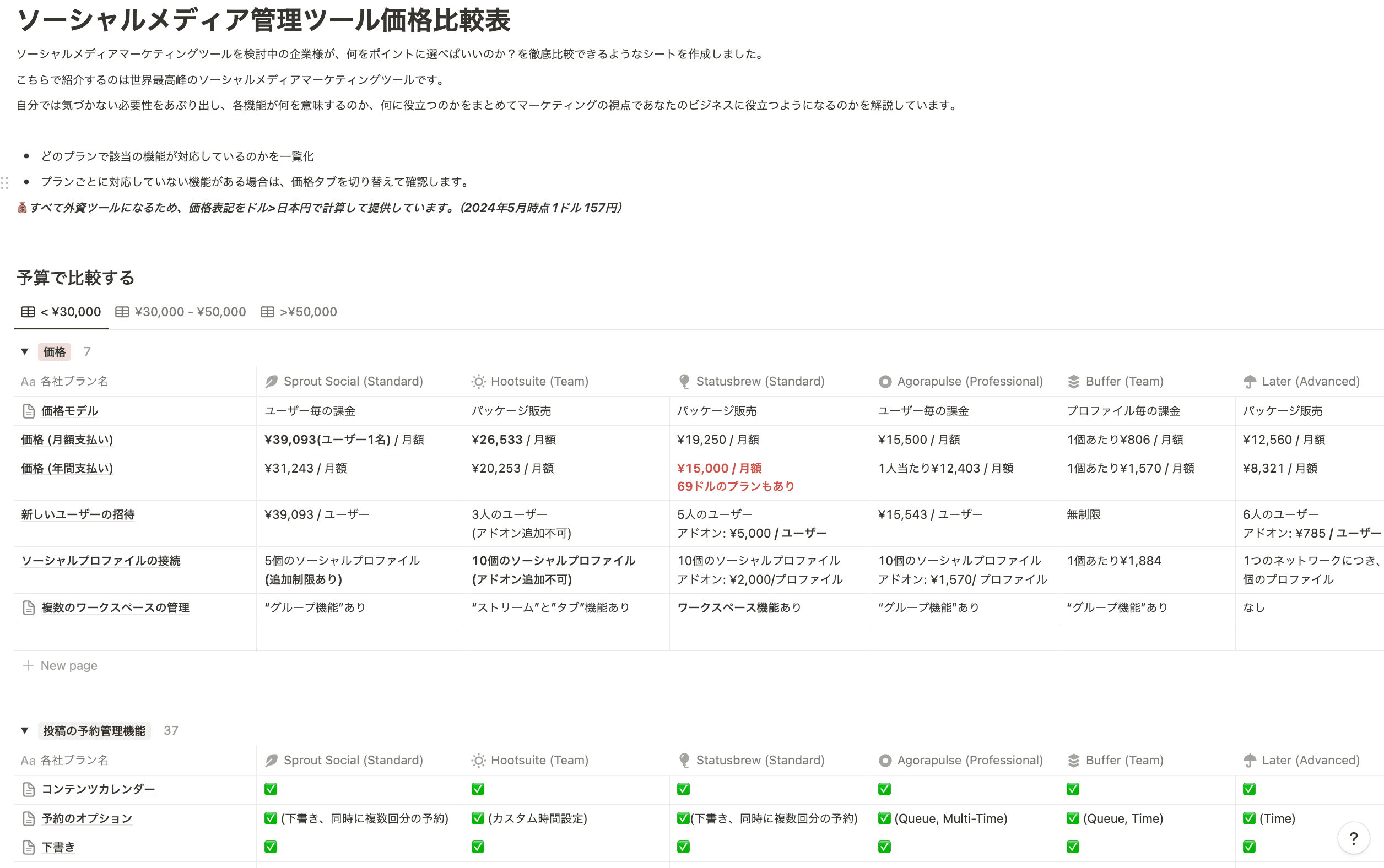Image resolution: width=1384 pixels, height=868 pixels.
Task: Click Sprout Social コンテンツカレンダー checkmark
Action: tap(271, 789)
